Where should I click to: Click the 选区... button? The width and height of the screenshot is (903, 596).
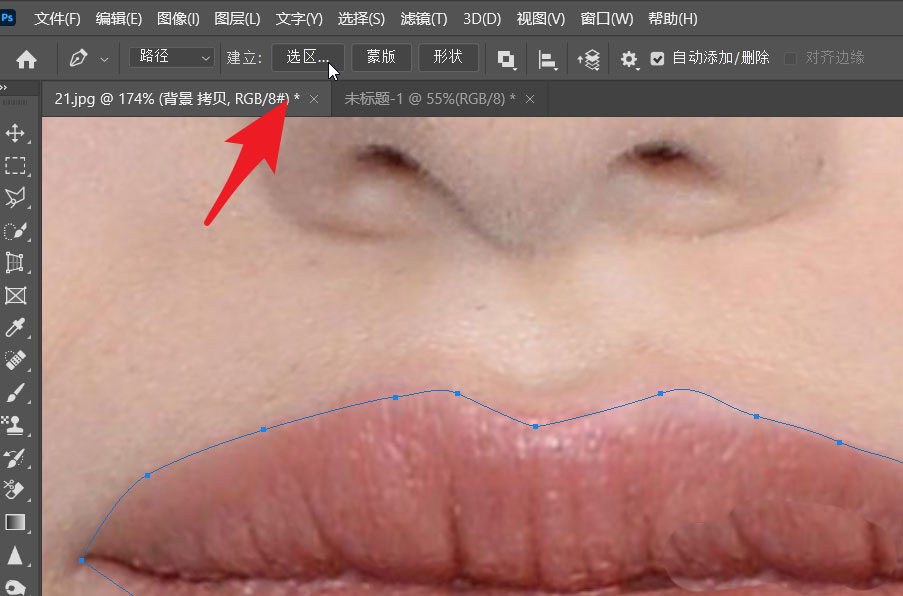pos(307,58)
